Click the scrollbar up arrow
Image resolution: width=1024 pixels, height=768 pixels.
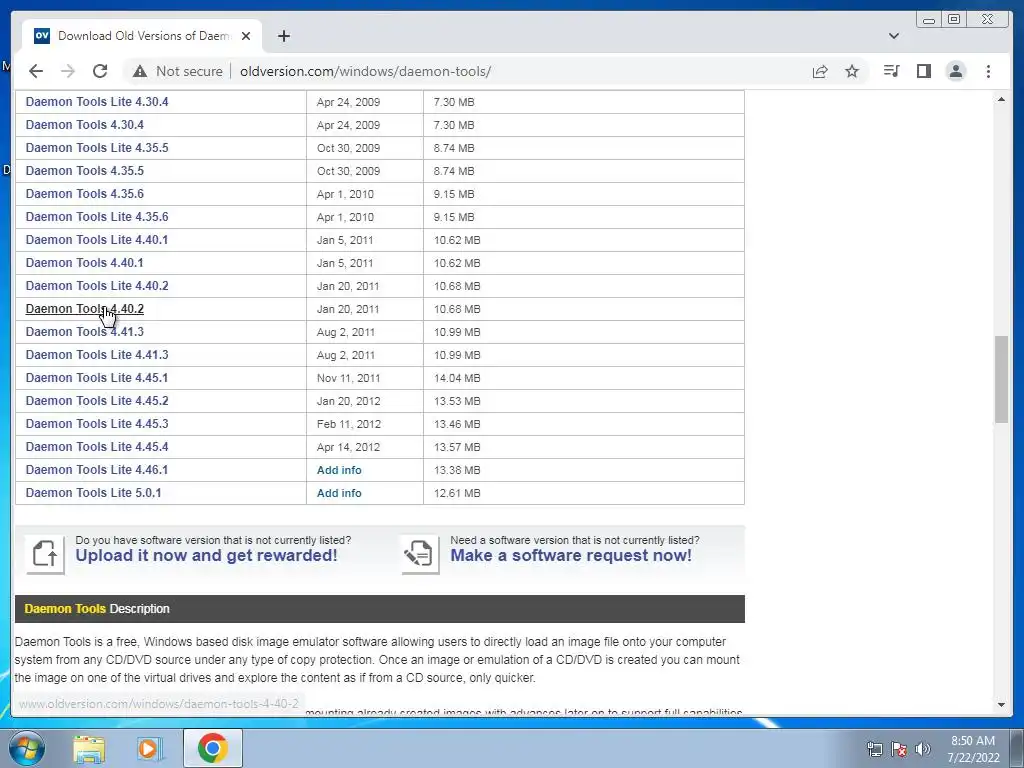click(1001, 99)
